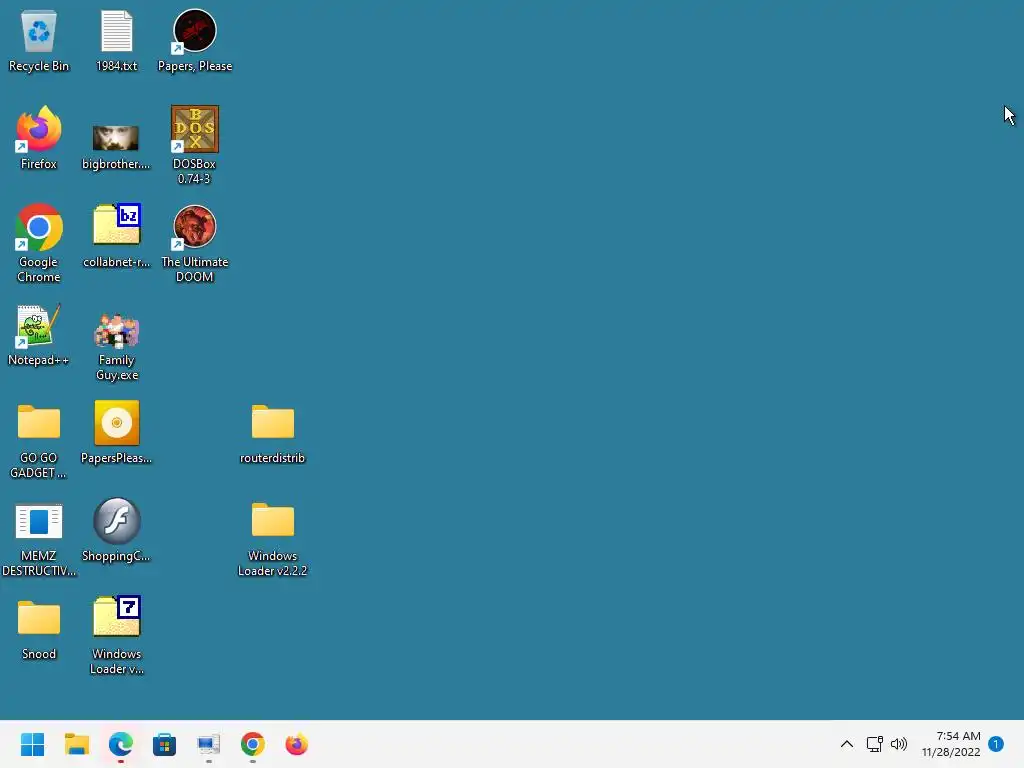Open the clock showing 7:54 AM

pos(952,744)
